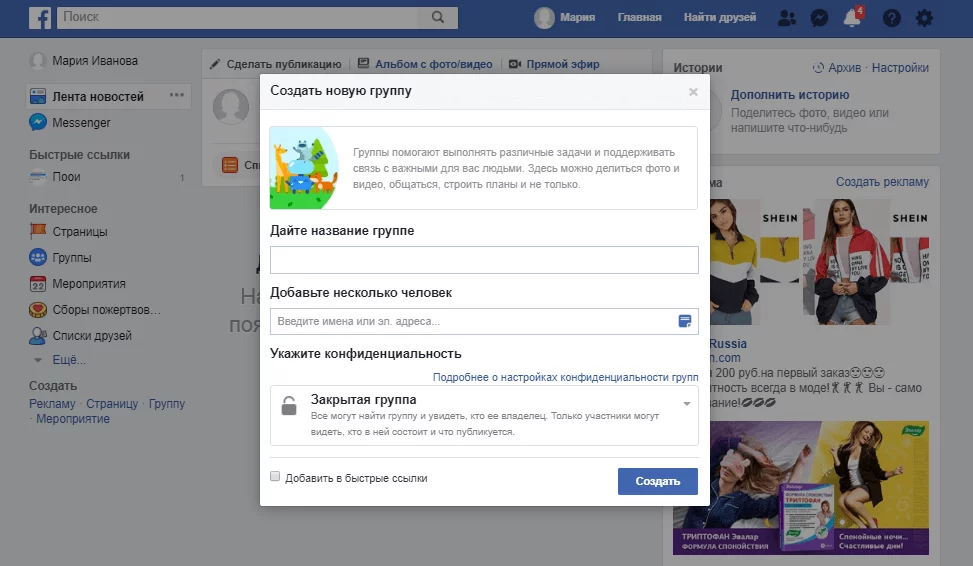Click the Facebook logo icon
The image size is (973, 566).
click(40, 17)
